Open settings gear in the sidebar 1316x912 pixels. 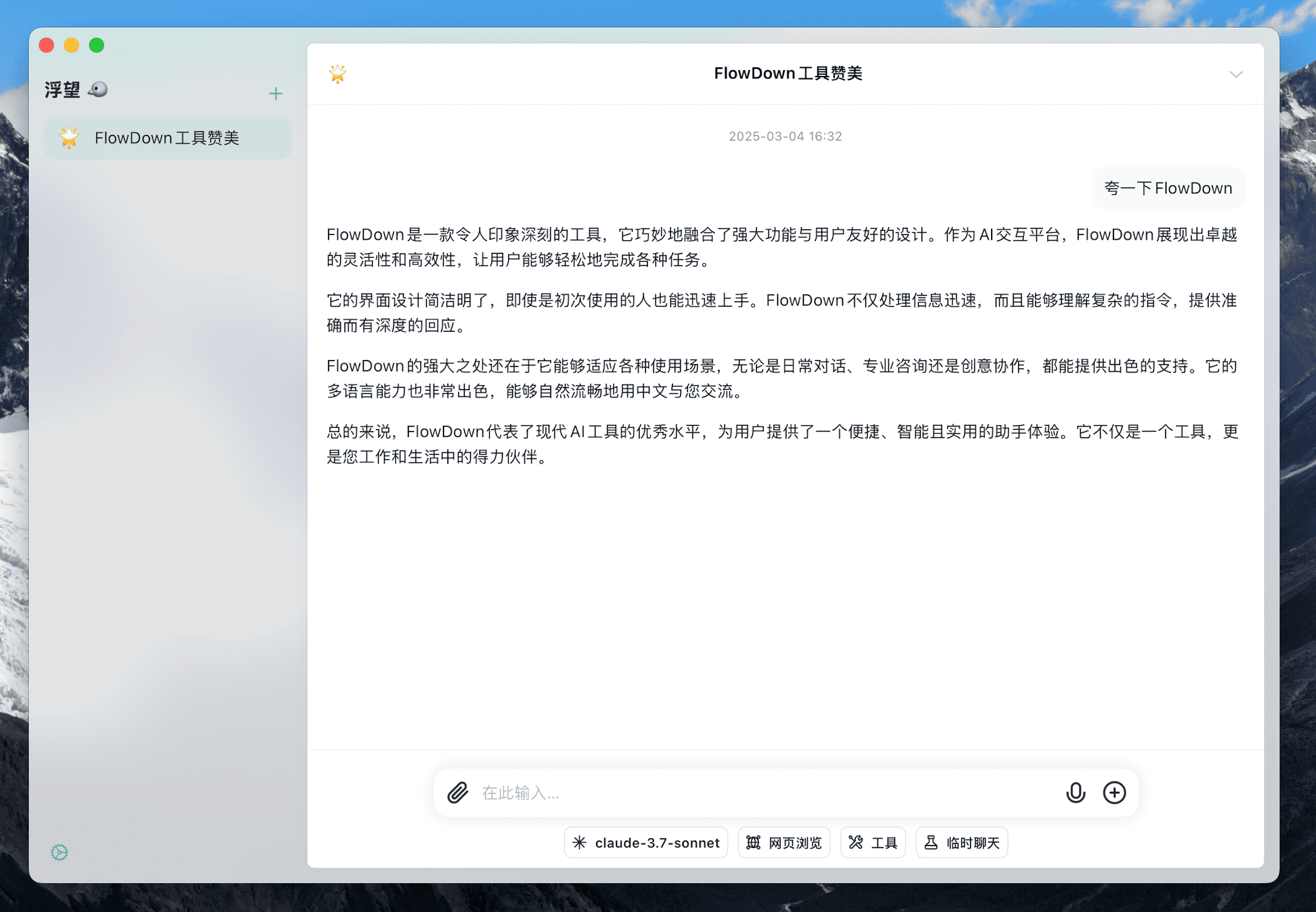tap(60, 852)
